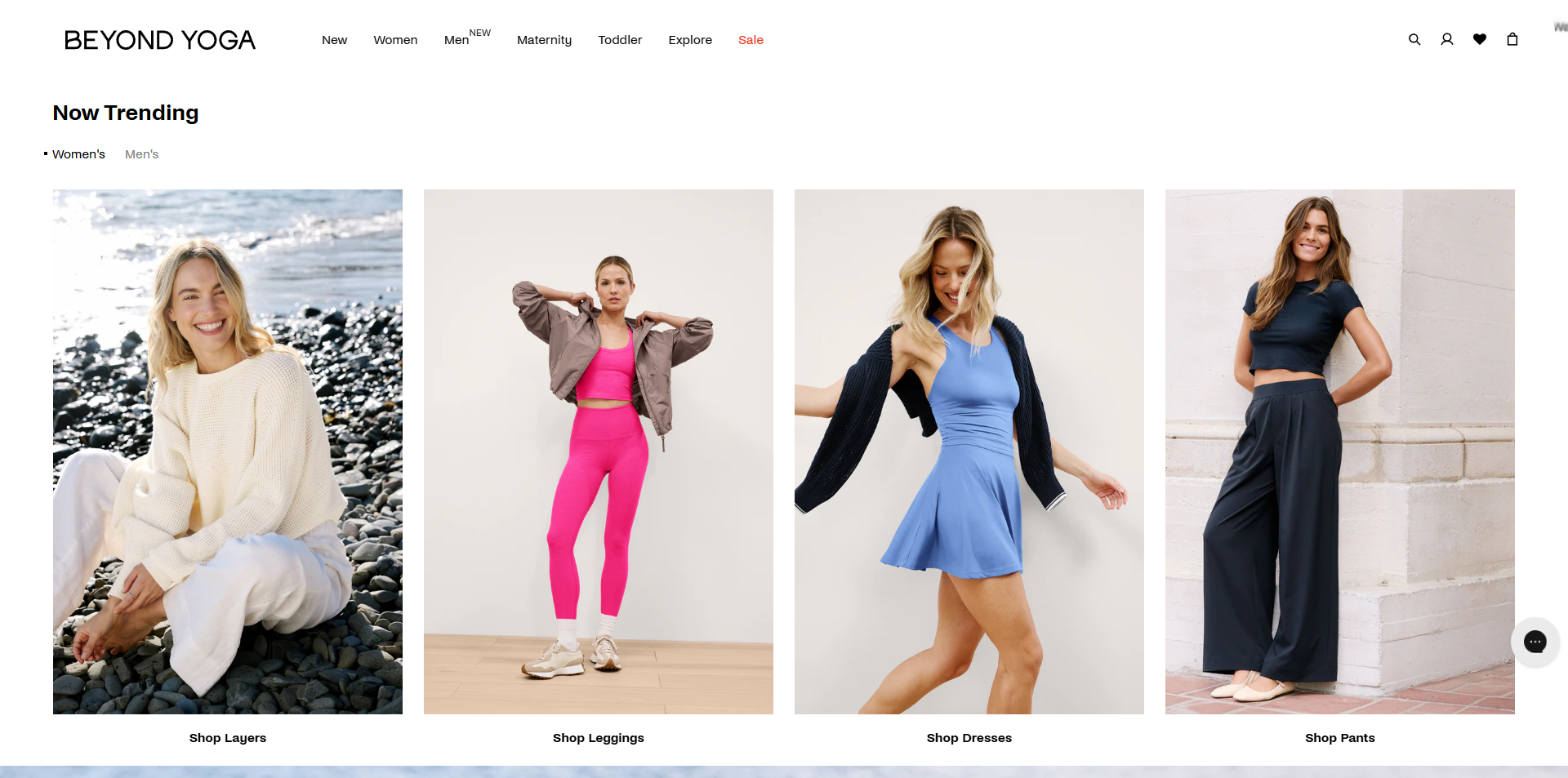Expand the Women navigation menu

[395, 40]
